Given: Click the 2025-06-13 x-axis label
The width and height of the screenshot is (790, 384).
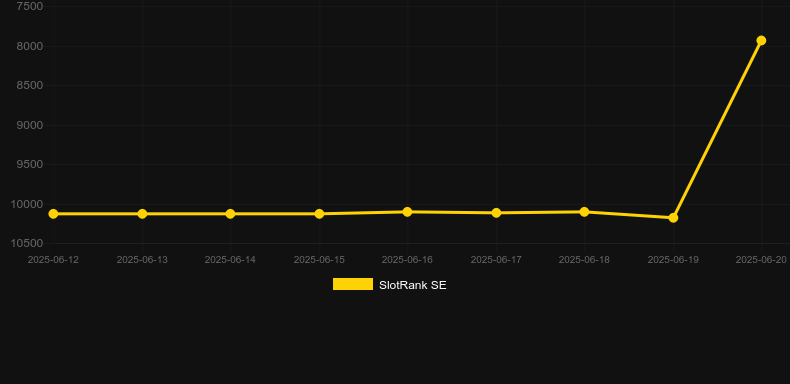Looking at the screenshot, I should [x=142, y=260].
